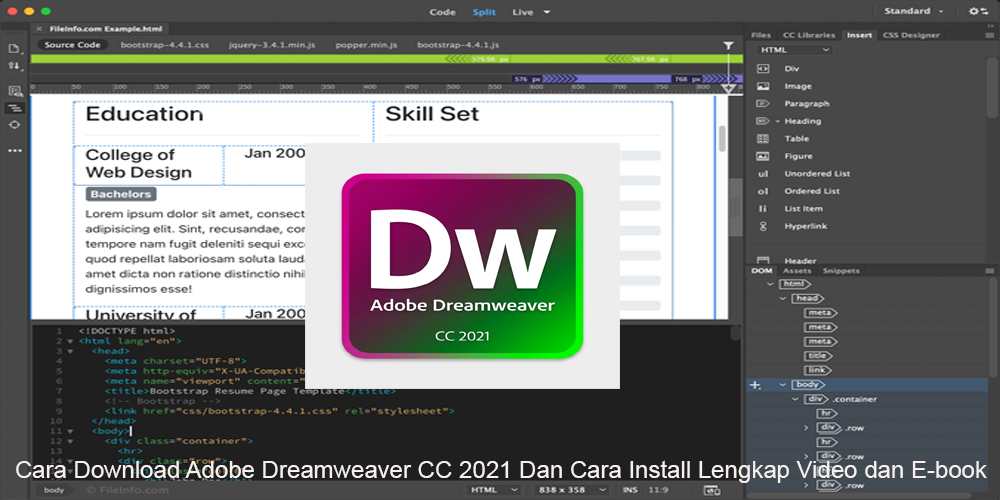Click the real-time preview icon in status bar

(712, 490)
